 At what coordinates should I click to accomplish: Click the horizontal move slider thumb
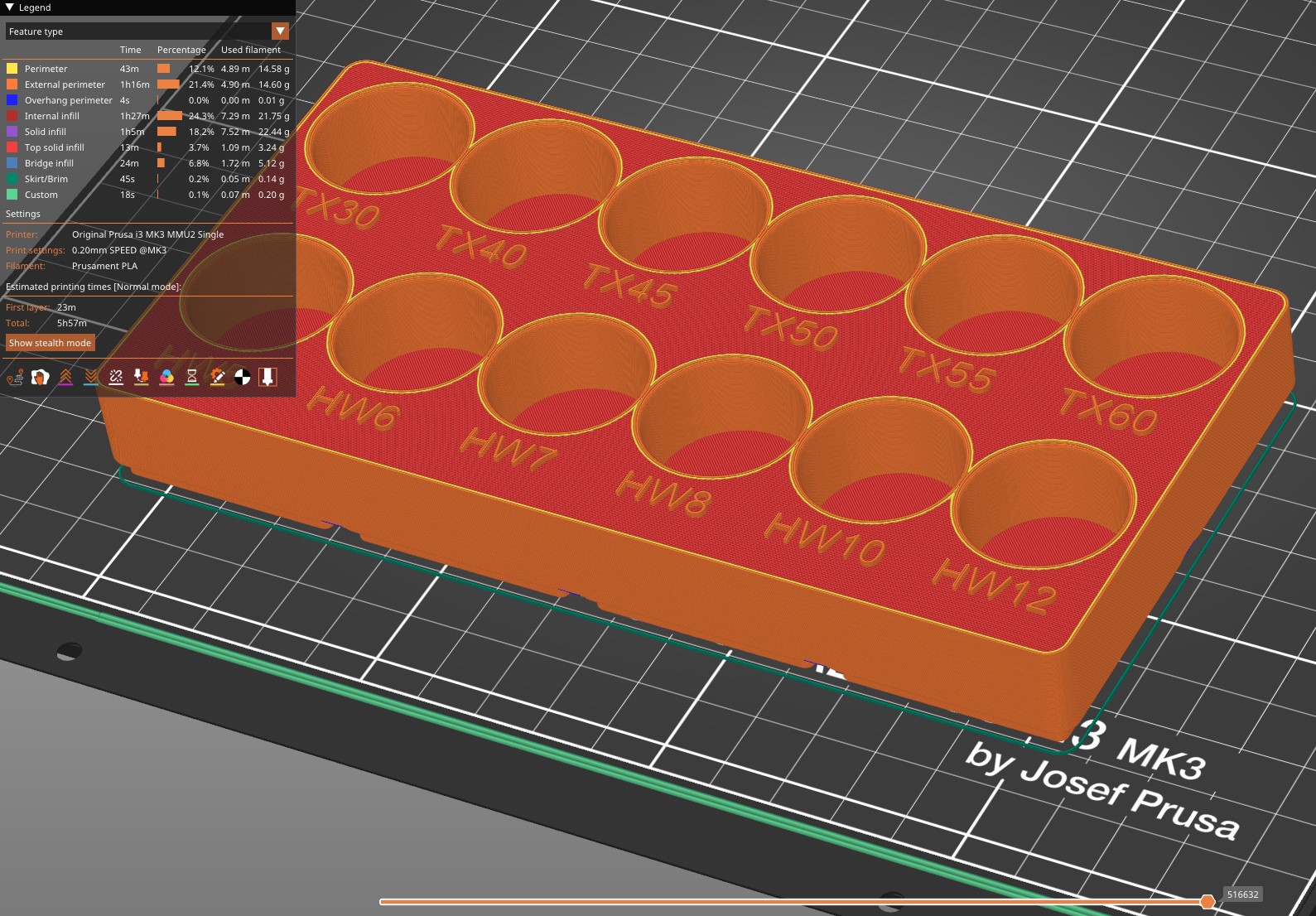[x=1208, y=901]
